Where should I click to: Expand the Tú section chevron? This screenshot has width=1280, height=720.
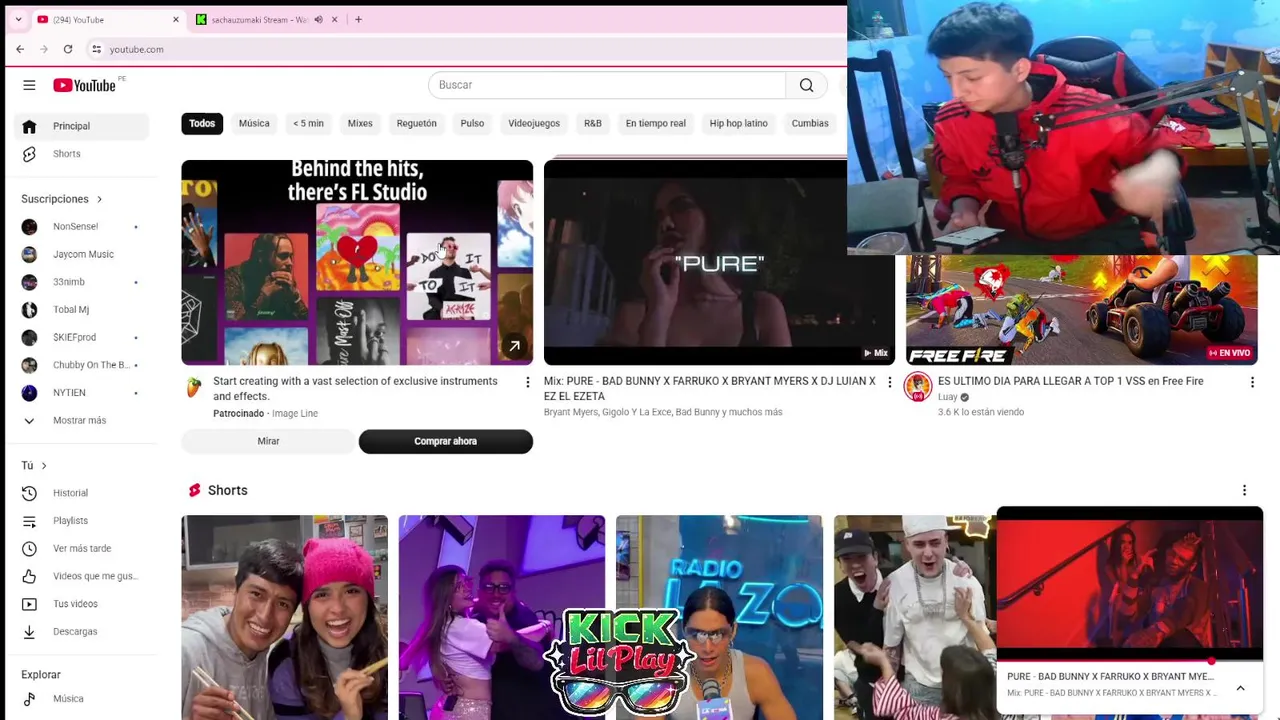[x=43, y=466]
